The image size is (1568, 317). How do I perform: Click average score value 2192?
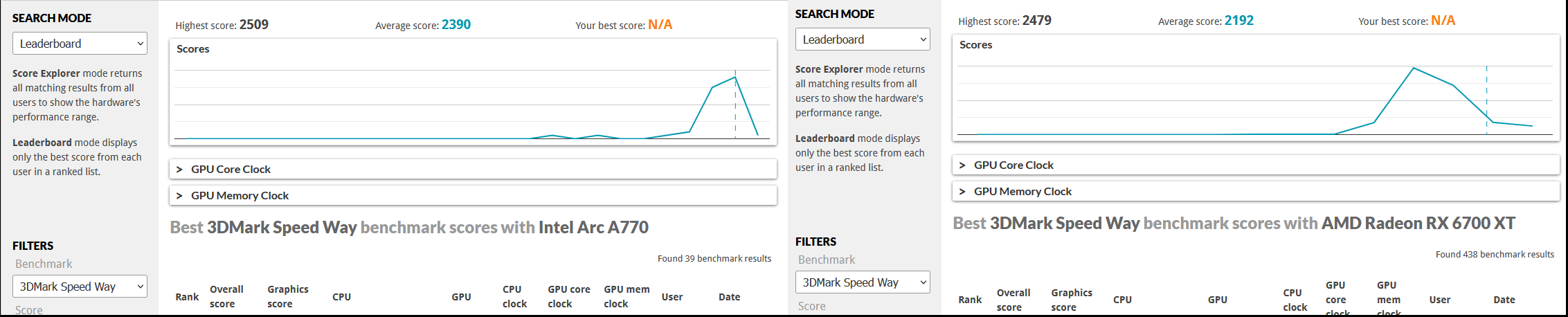tap(1239, 21)
